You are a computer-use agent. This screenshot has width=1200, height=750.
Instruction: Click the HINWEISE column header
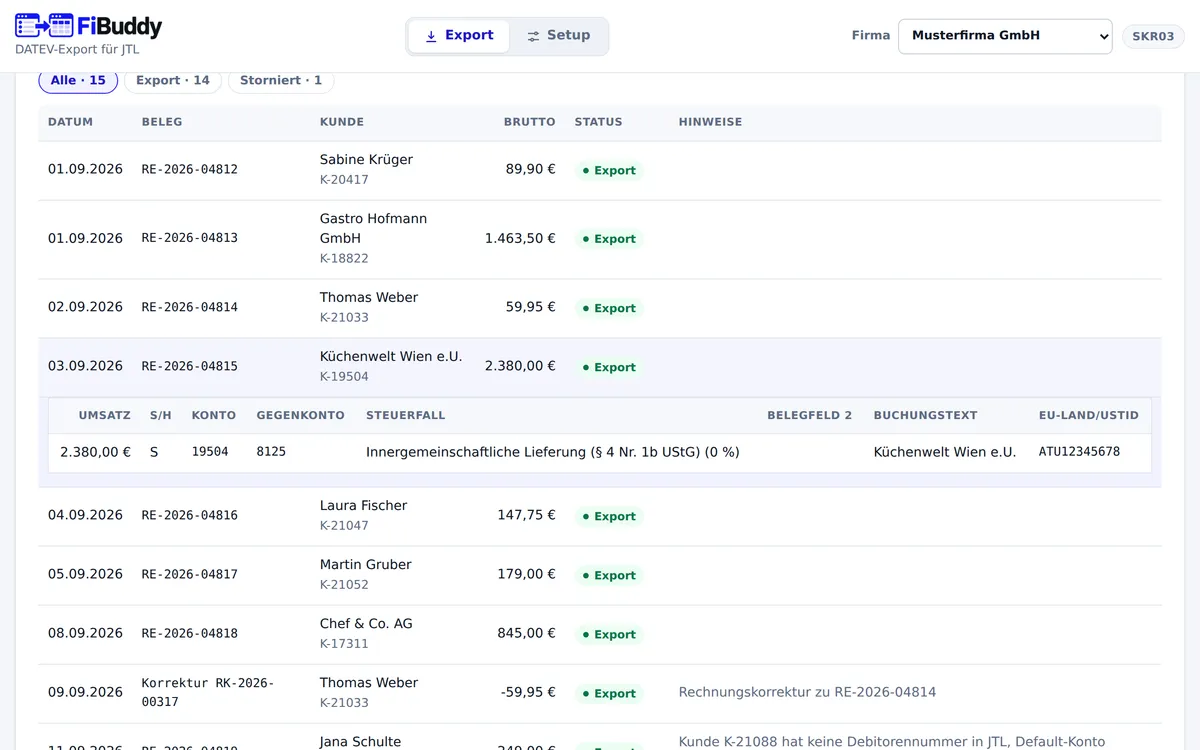coord(710,122)
